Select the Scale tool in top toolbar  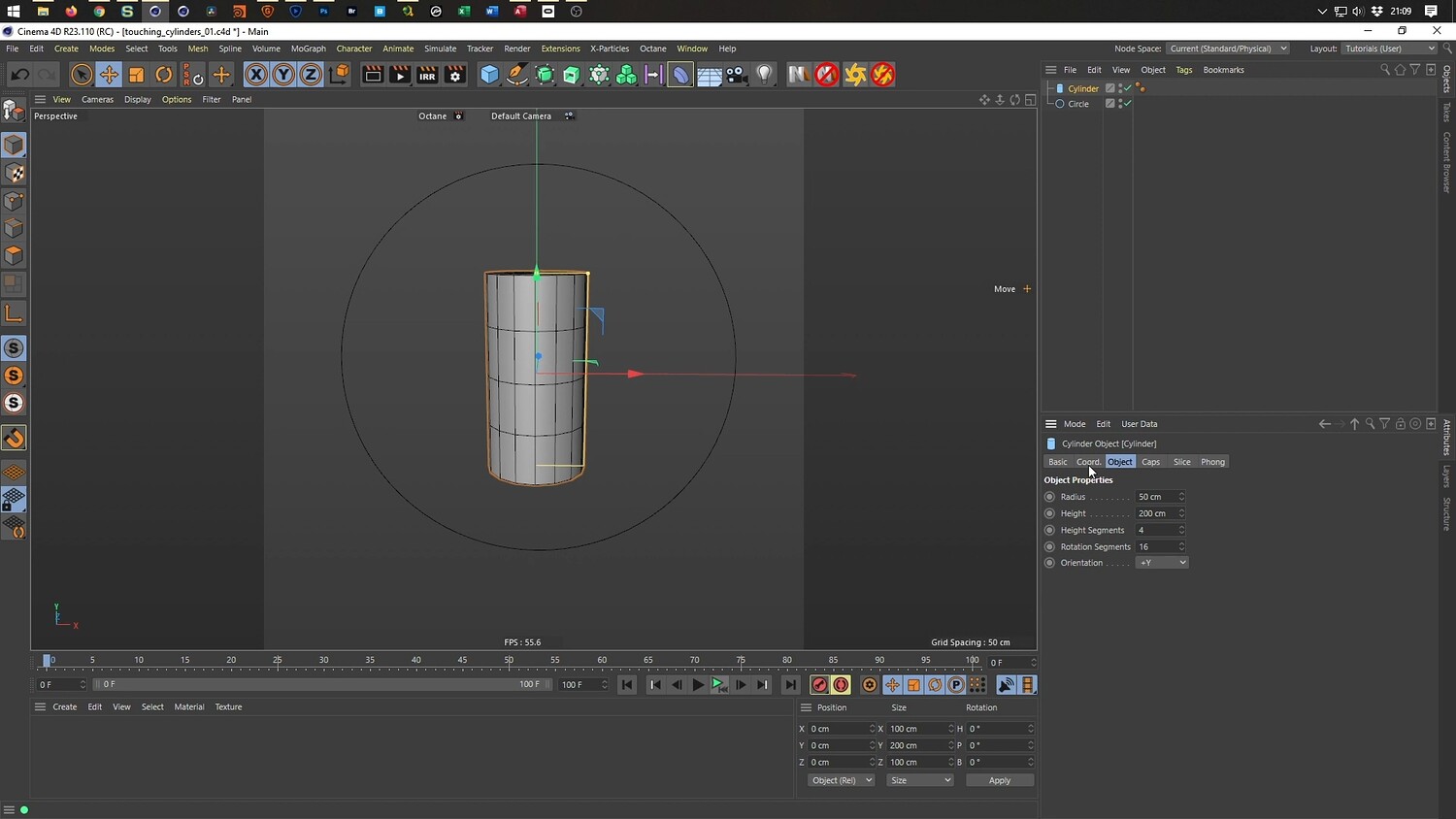tap(137, 75)
